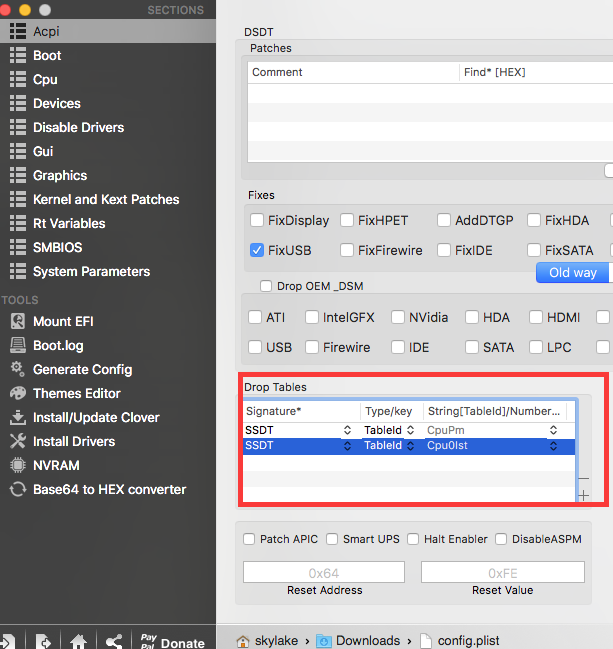Click the home icon in bottom toolbar
The width and height of the screenshot is (613, 649).
[78, 641]
